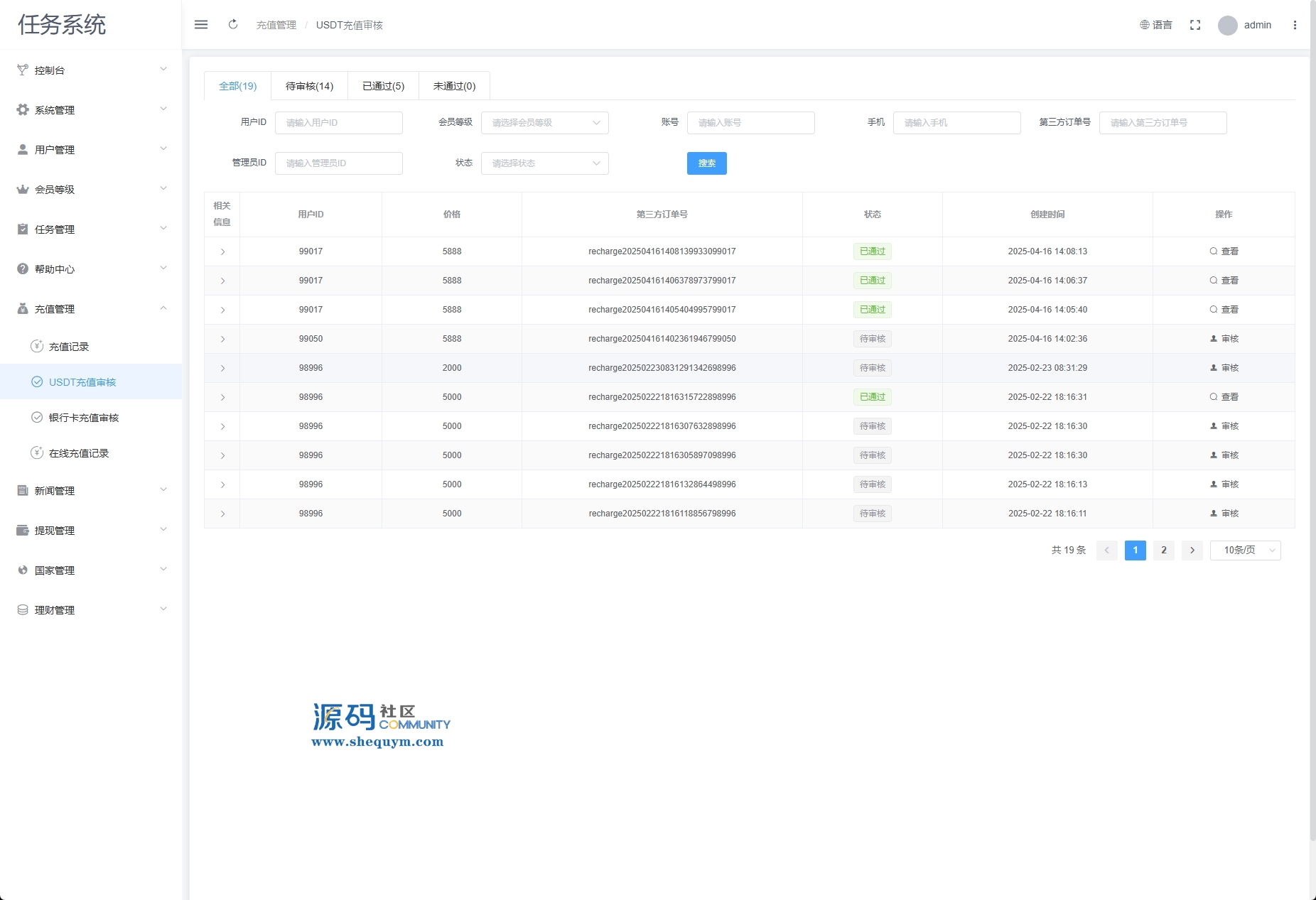Screen dimensions: 1316x900
Task: Switch to the 待审核(14) tab
Action: coord(309,86)
